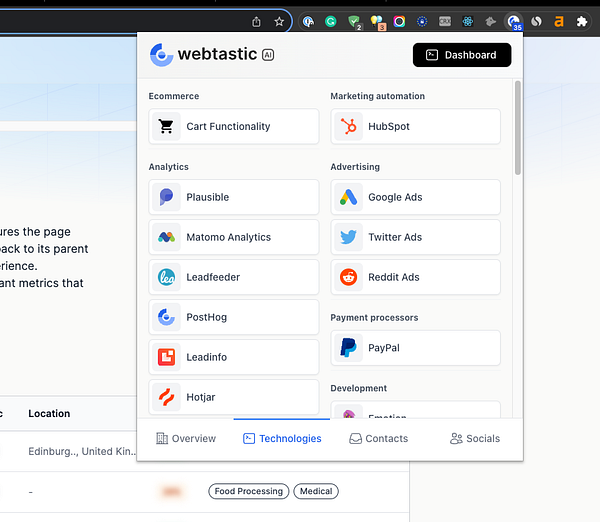
Task: Click the Hotjar text label
Action: point(201,397)
